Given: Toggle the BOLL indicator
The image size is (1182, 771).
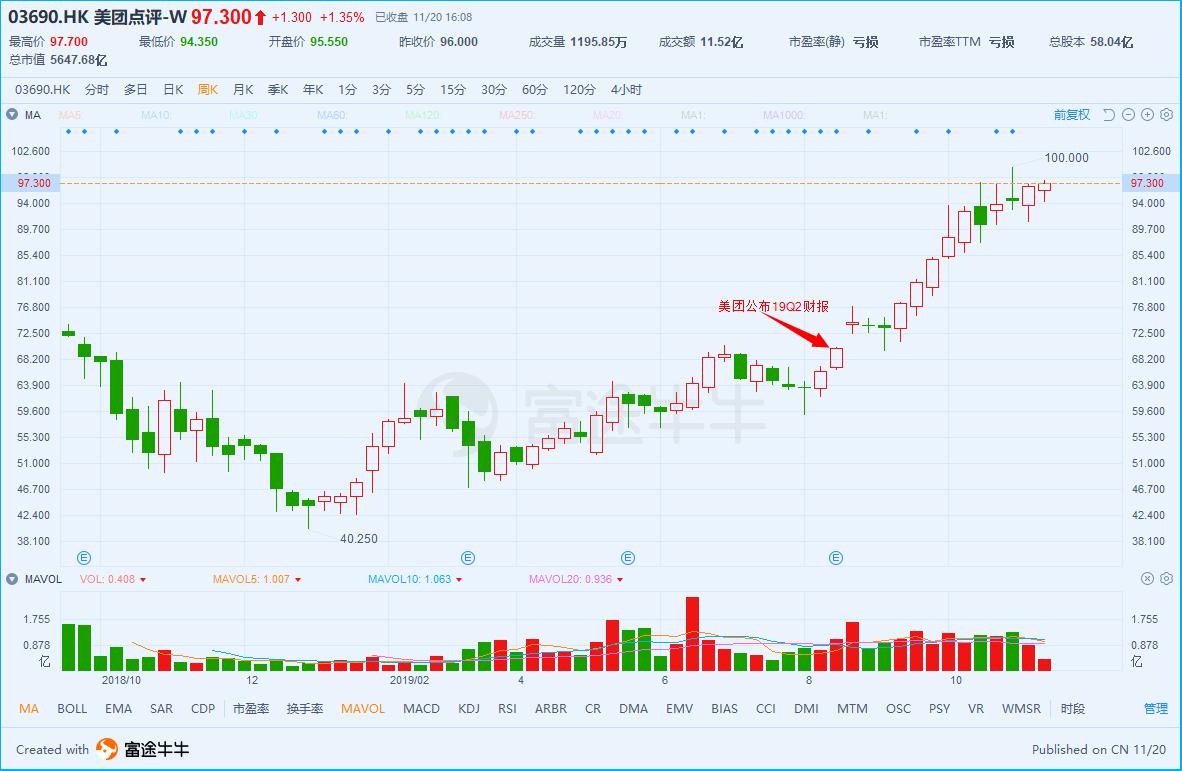Looking at the screenshot, I should (x=72, y=708).
